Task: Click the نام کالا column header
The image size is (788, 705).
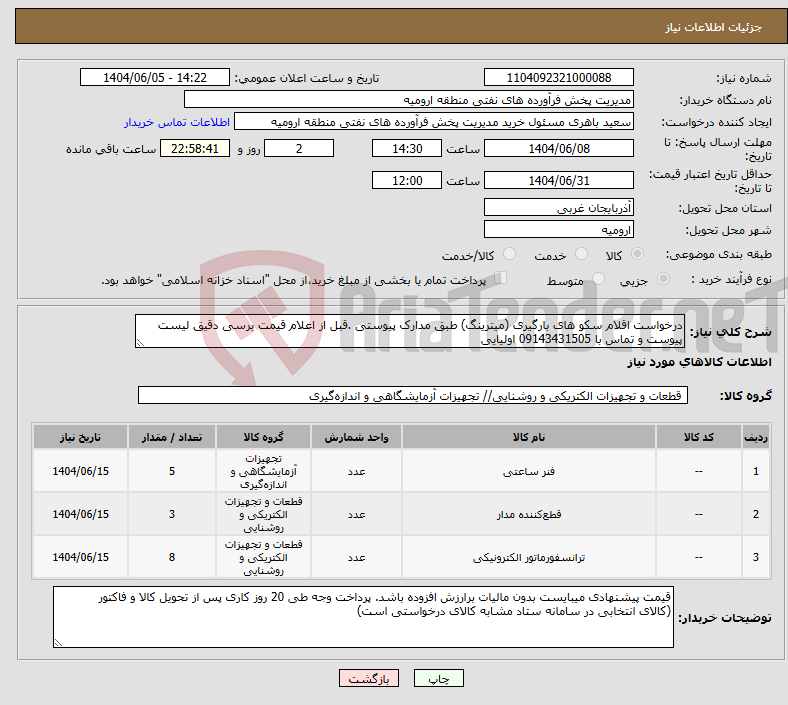Action: [x=529, y=437]
